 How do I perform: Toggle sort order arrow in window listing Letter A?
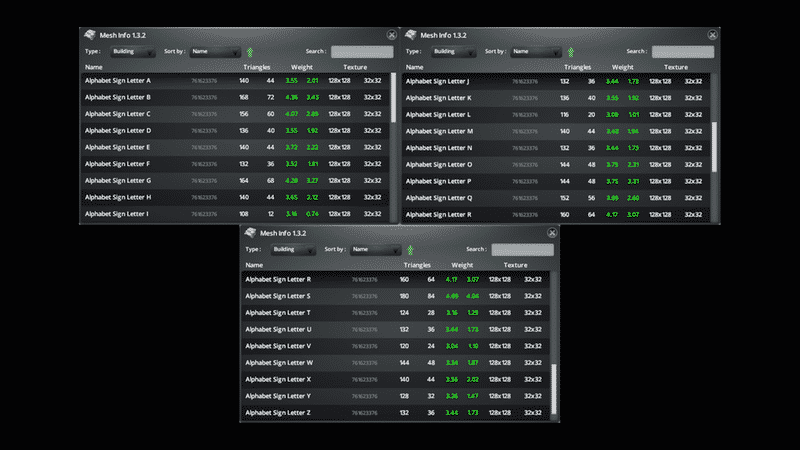[x=250, y=51]
